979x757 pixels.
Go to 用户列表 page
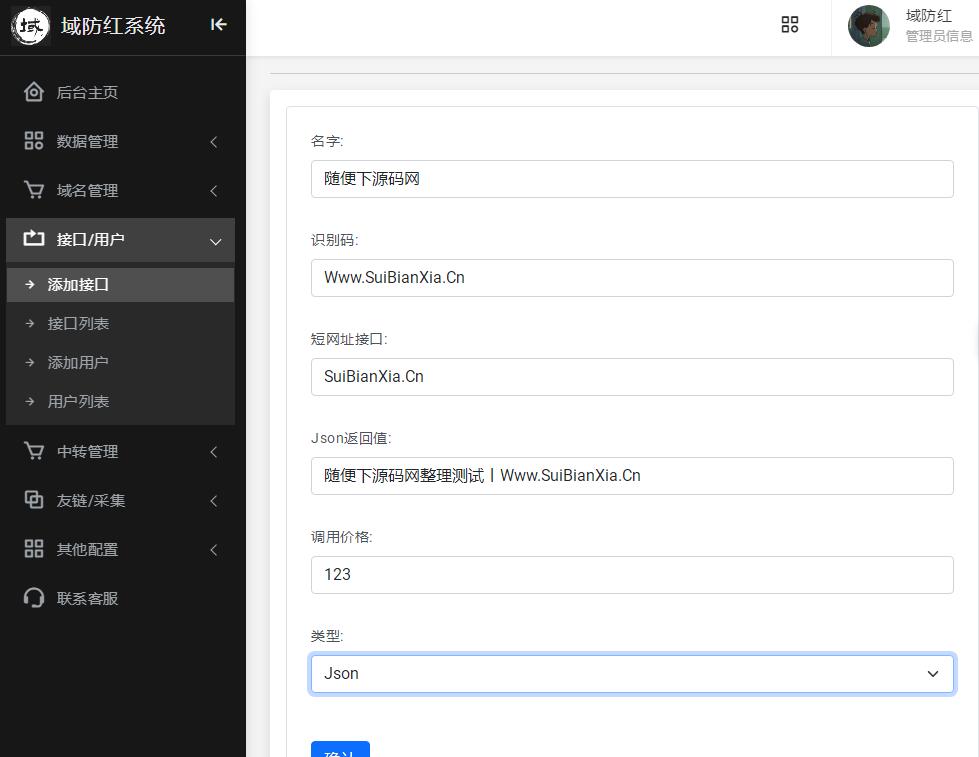click(78, 402)
